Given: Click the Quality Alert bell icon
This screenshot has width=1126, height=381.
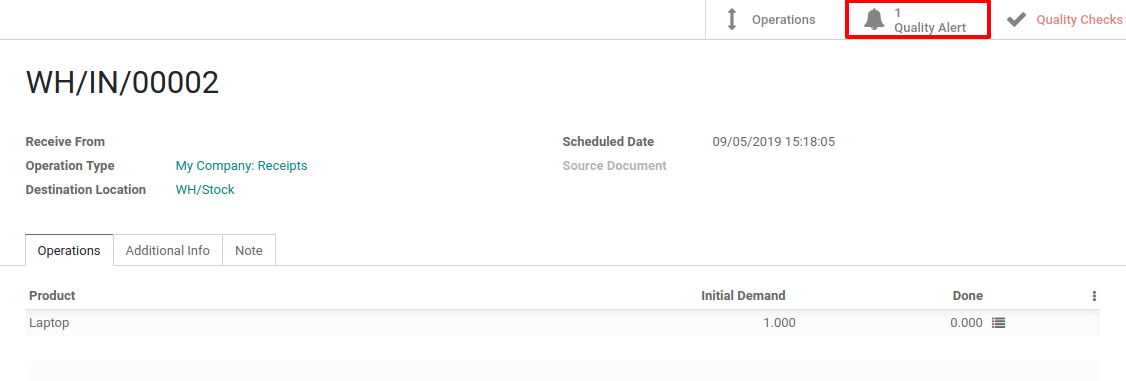Looking at the screenshot, I should pyautogui.click(x=874, y=20).
